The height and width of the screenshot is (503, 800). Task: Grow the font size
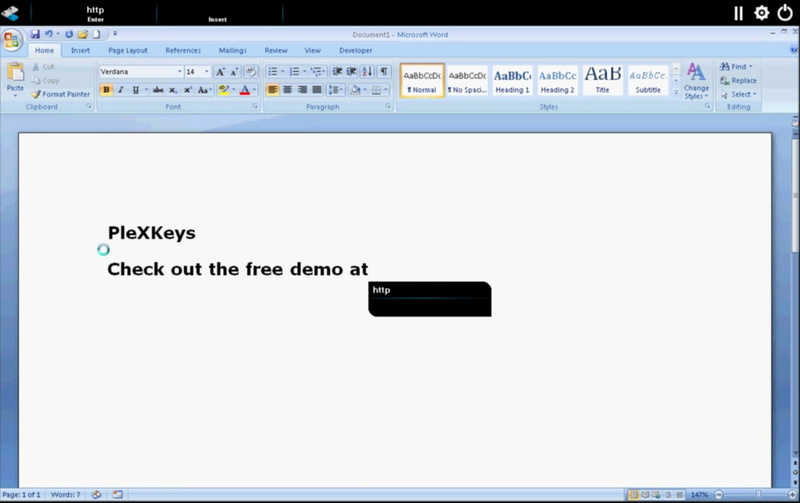click(x=220, y=72)
